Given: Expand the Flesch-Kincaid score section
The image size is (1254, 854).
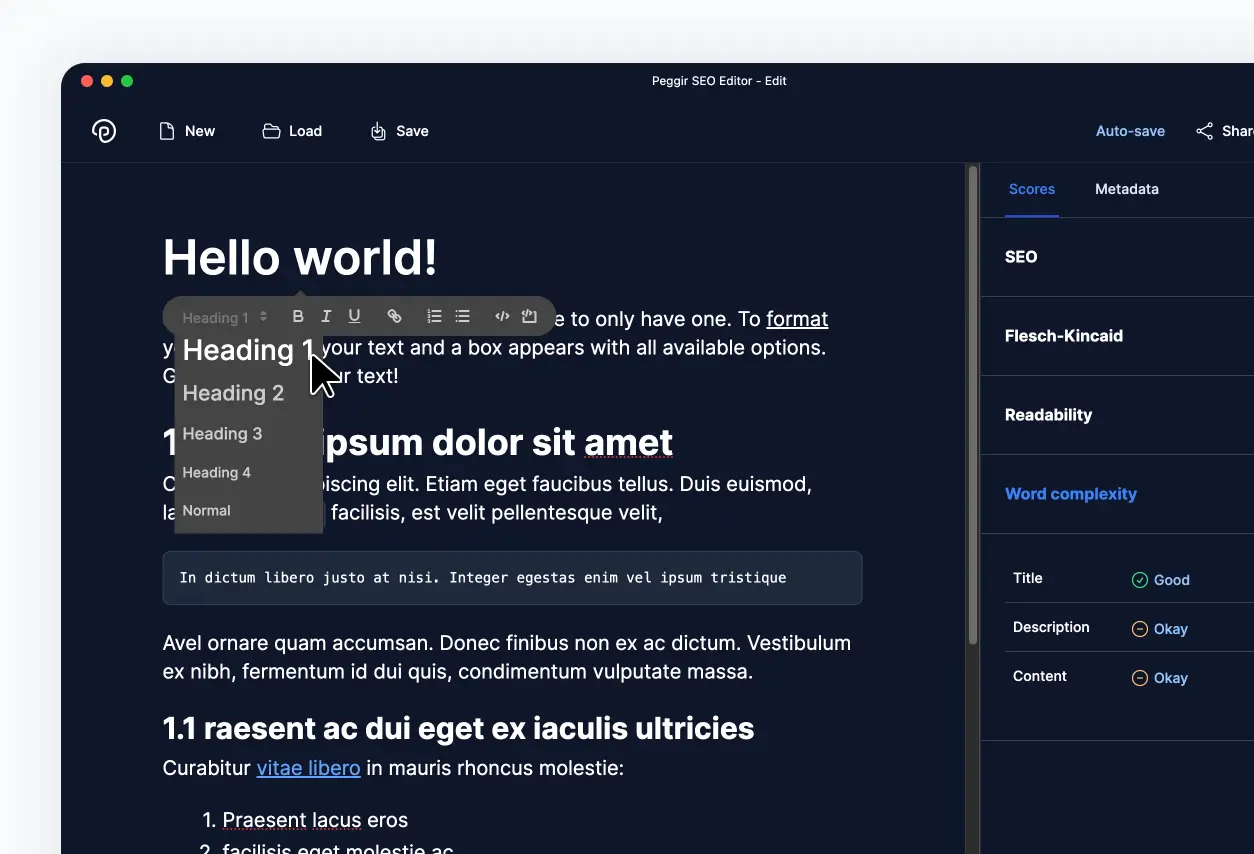Looking at the screenshot, I should click(1063, 335).
